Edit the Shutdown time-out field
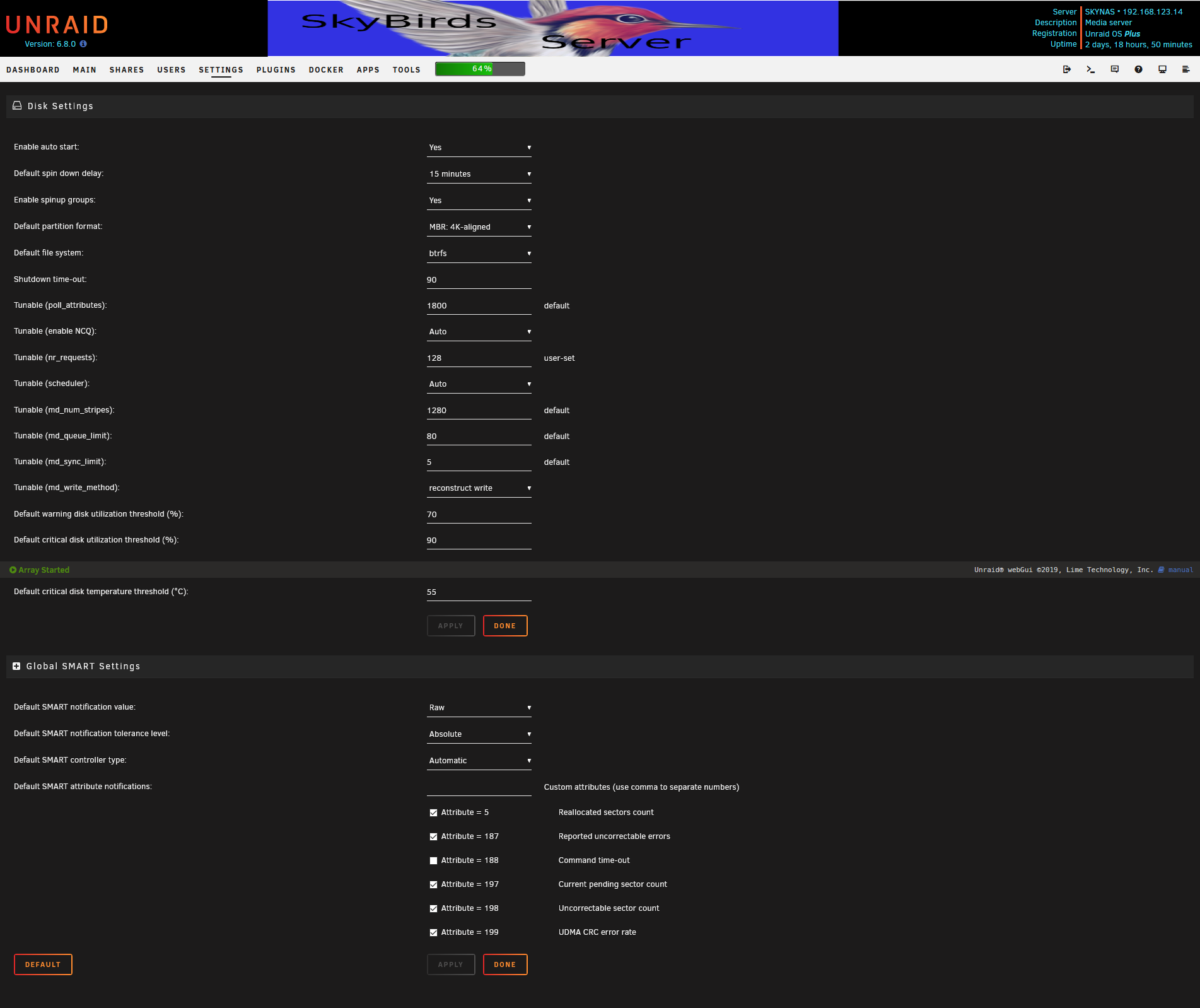The width and height of the screenshot is (1200, 1008). click(479, 280)
